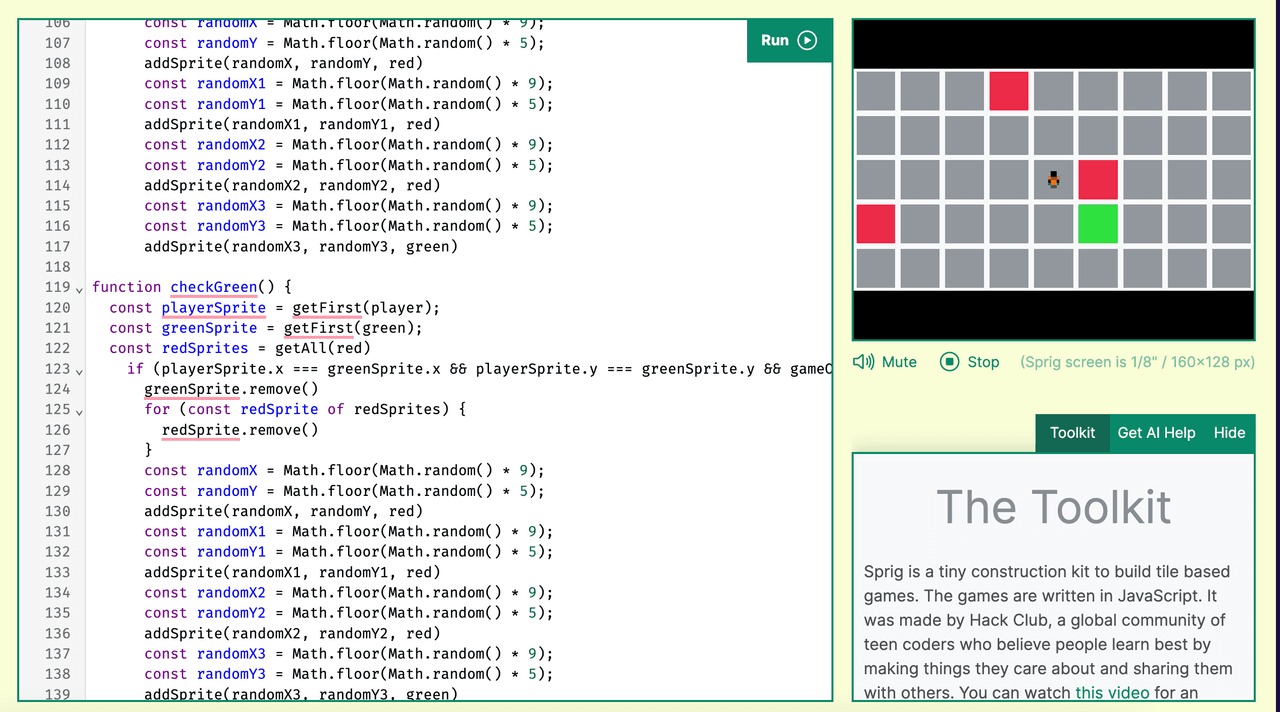Click the red tile in leftmost column
This screenshot has height=712, width=1280.
[x=876, y=224]
